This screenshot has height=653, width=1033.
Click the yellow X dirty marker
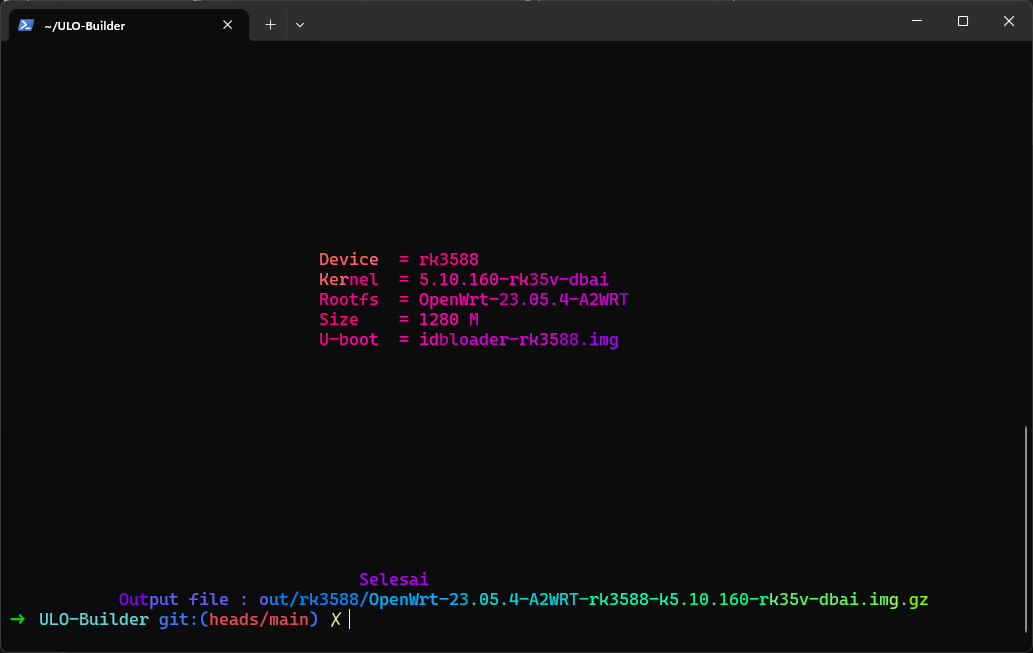[x=336, y=619]
